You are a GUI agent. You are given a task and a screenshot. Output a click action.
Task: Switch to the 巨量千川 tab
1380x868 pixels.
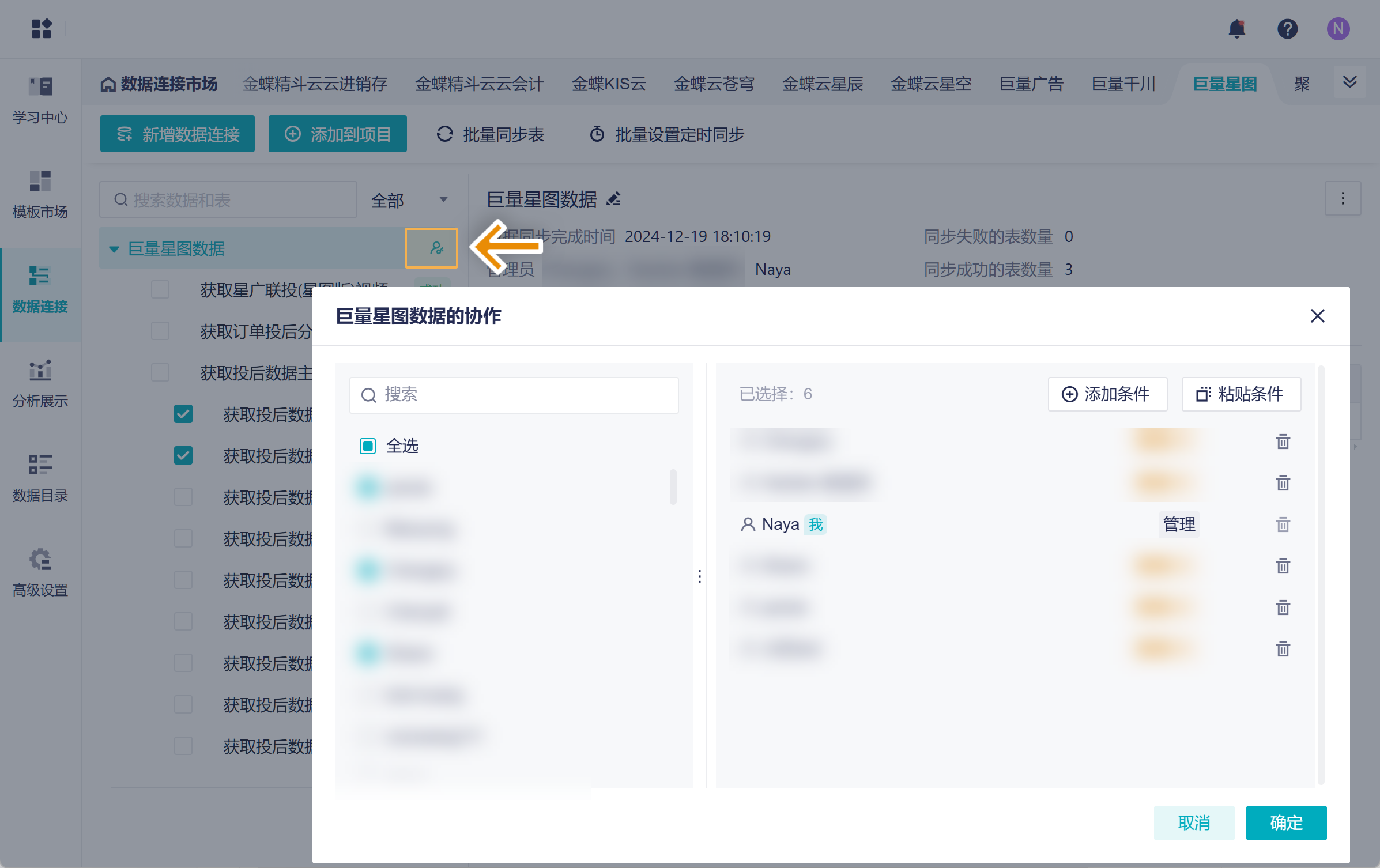(1123, 84)
